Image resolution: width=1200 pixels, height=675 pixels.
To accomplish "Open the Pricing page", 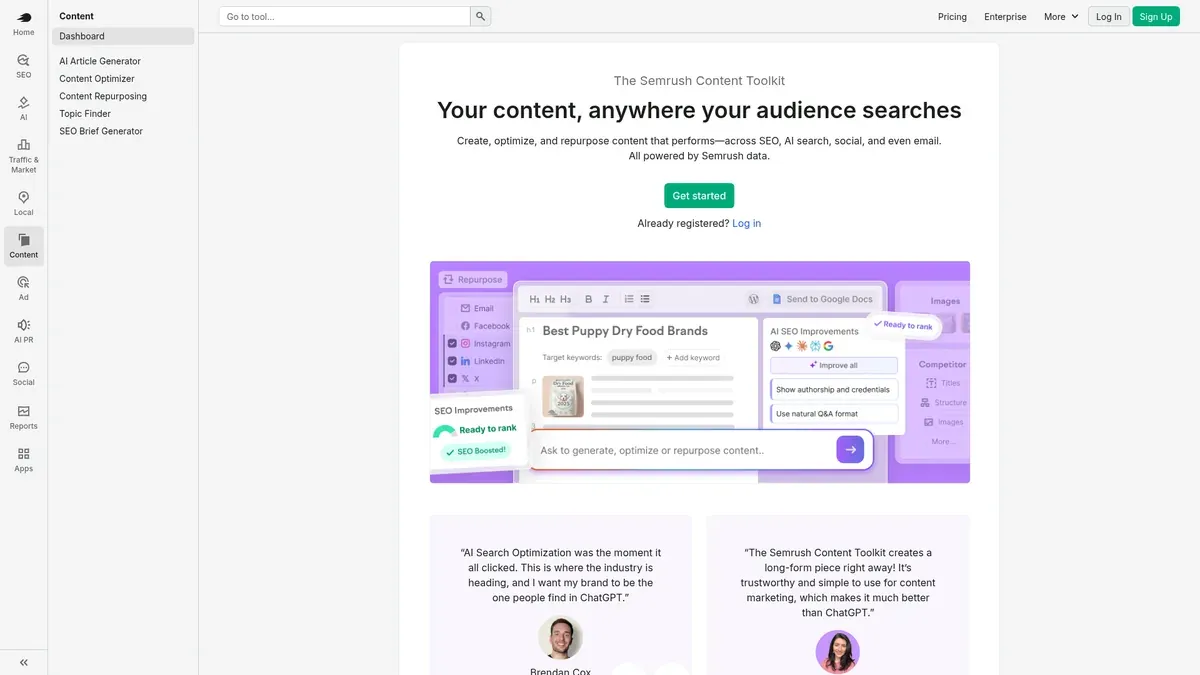I will [952, 16].
